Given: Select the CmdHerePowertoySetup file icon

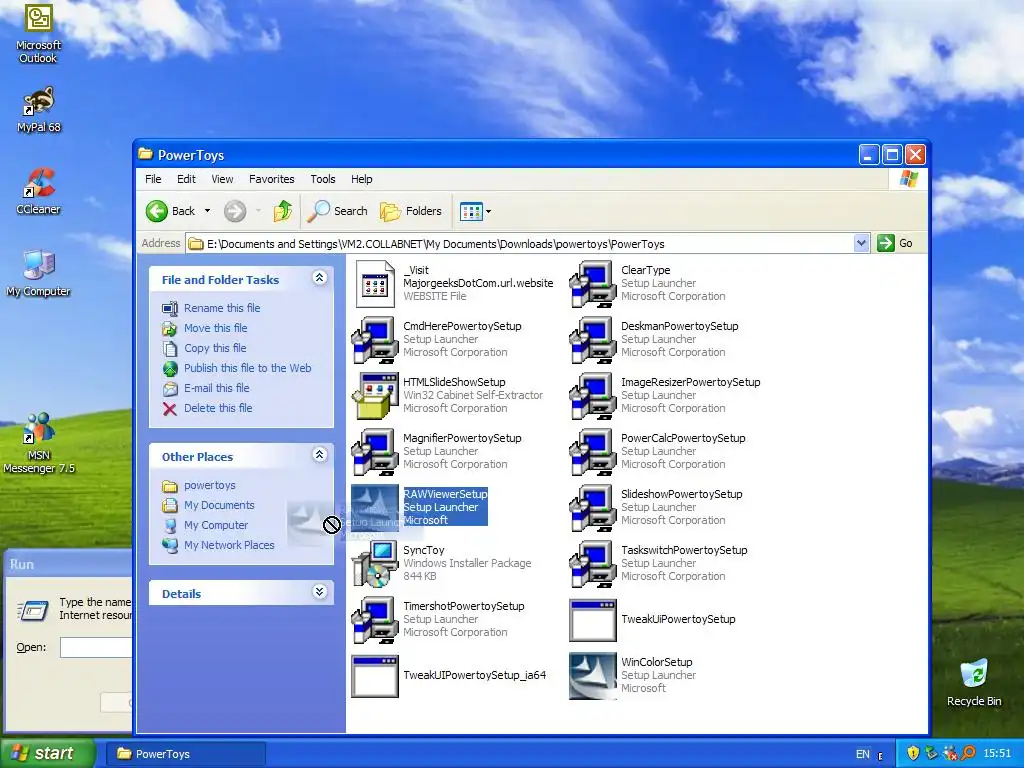Looking at the screenshot, I should pyautogui.click(x=375, y=340).
